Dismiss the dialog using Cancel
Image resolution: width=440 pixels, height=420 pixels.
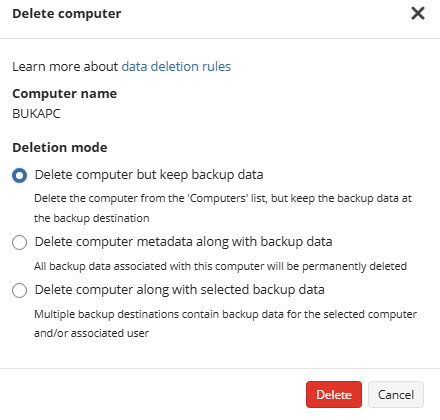(396, 395)
